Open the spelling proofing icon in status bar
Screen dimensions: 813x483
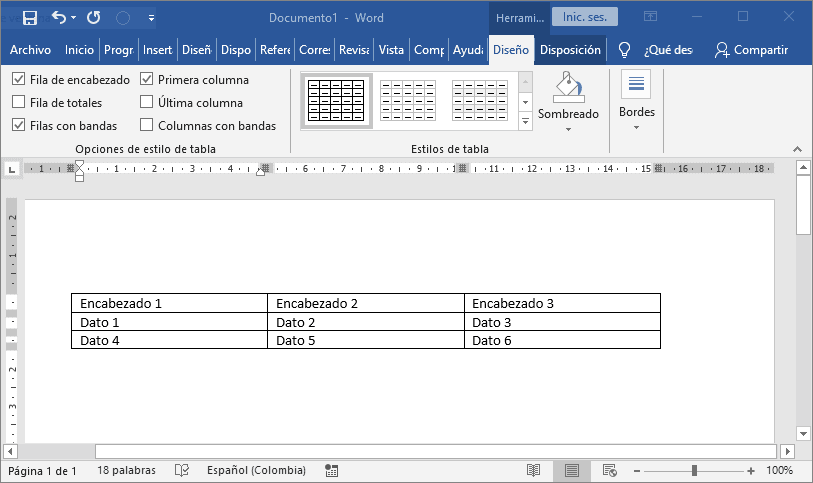tap(182, 470)
